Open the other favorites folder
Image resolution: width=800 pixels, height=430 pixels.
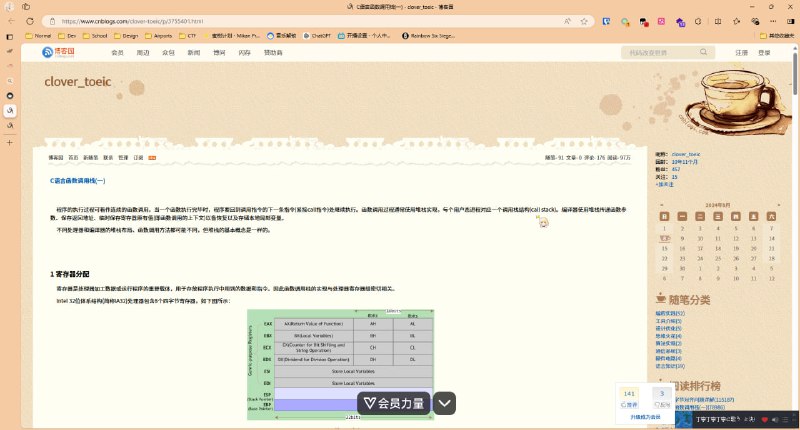(777, 36)
